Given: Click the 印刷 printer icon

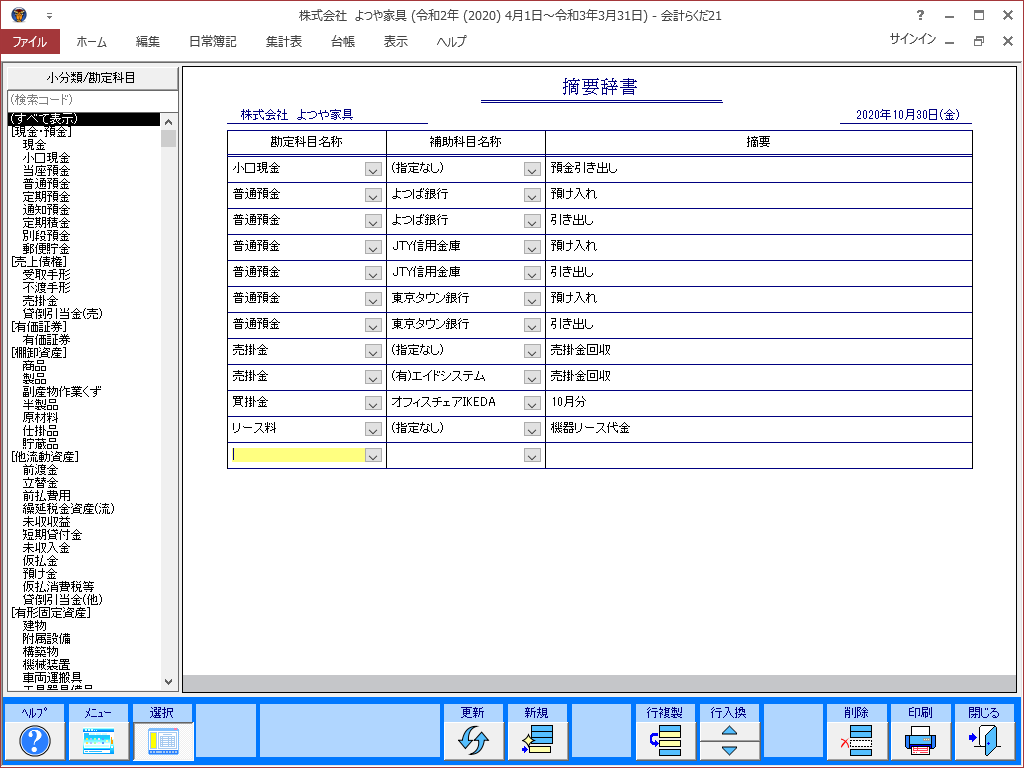Looking at the screenshot, I should coord(920,741).
